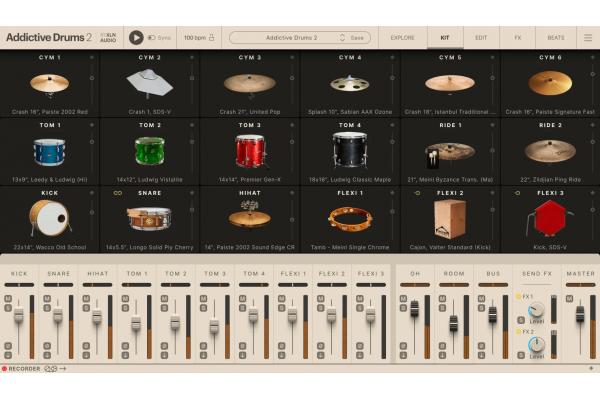Click the red RECORDER record dot
This screenshot has width=600, height=400.
point(4,369)
